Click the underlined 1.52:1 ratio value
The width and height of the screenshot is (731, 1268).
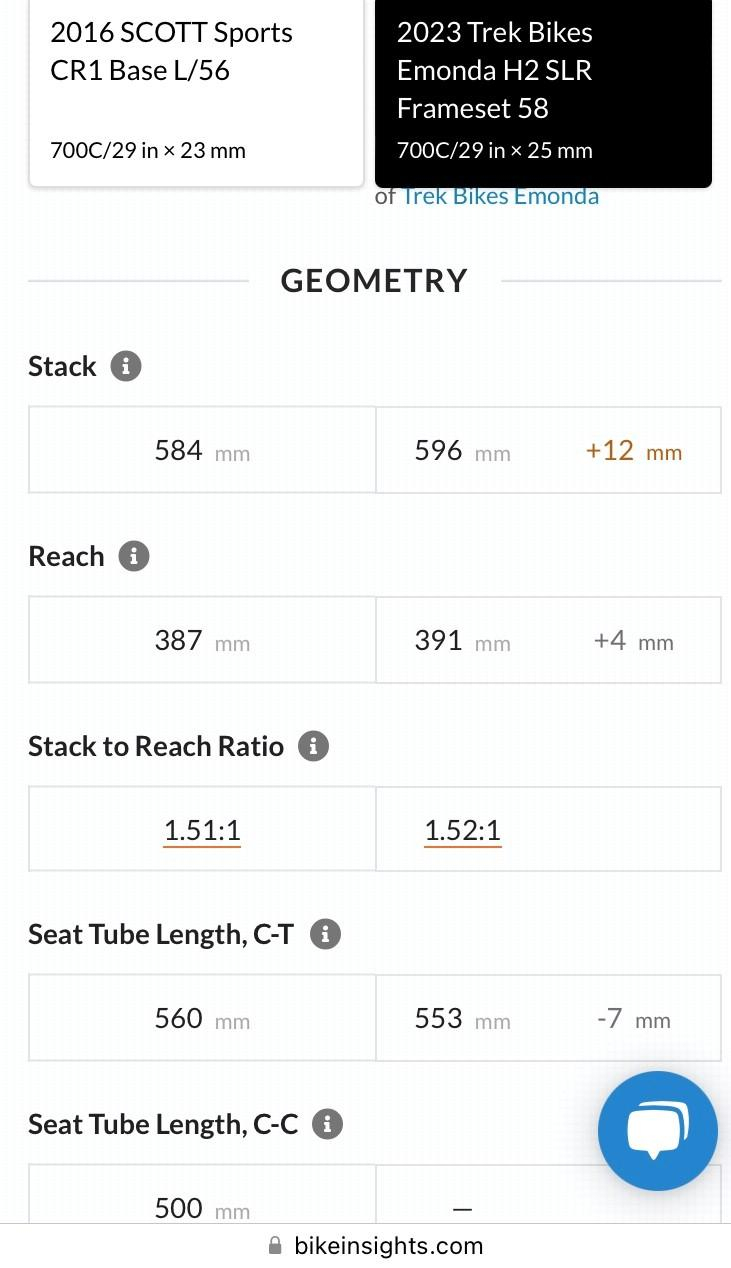point(462,830)
